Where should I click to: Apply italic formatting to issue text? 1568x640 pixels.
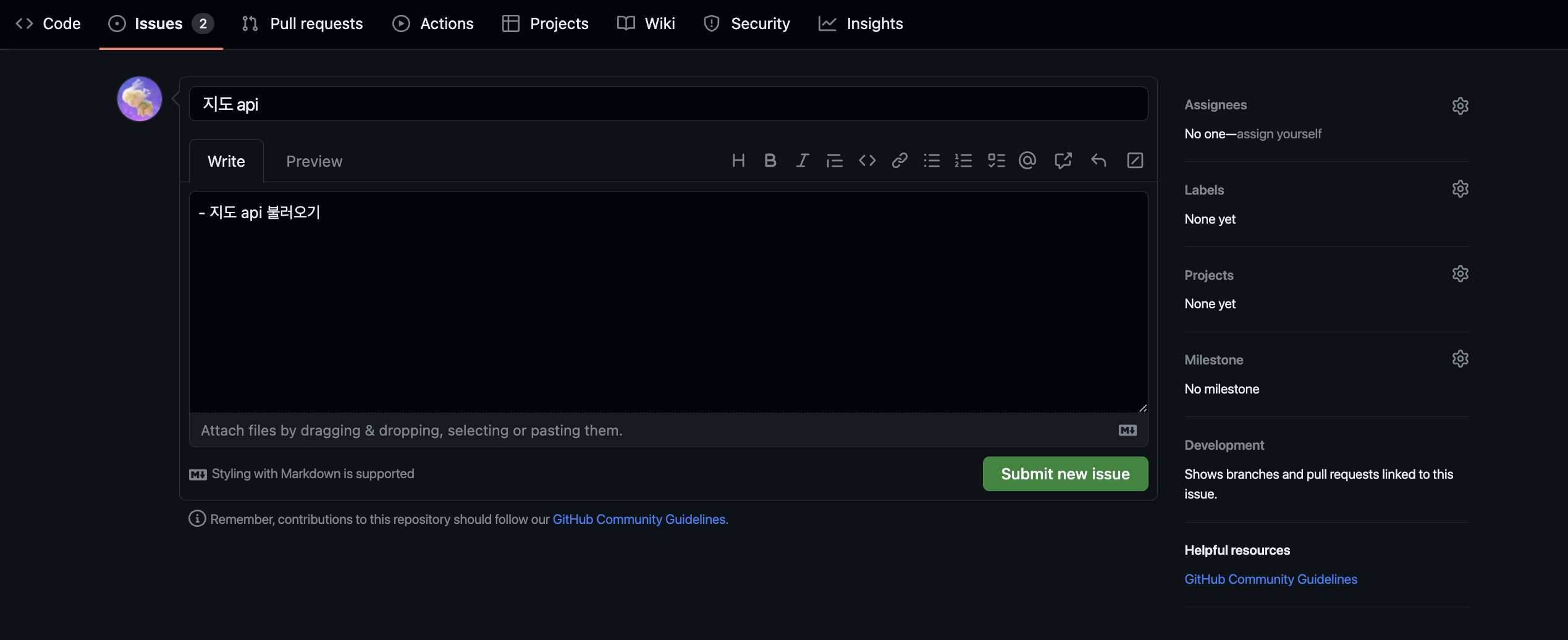point(802,161)
